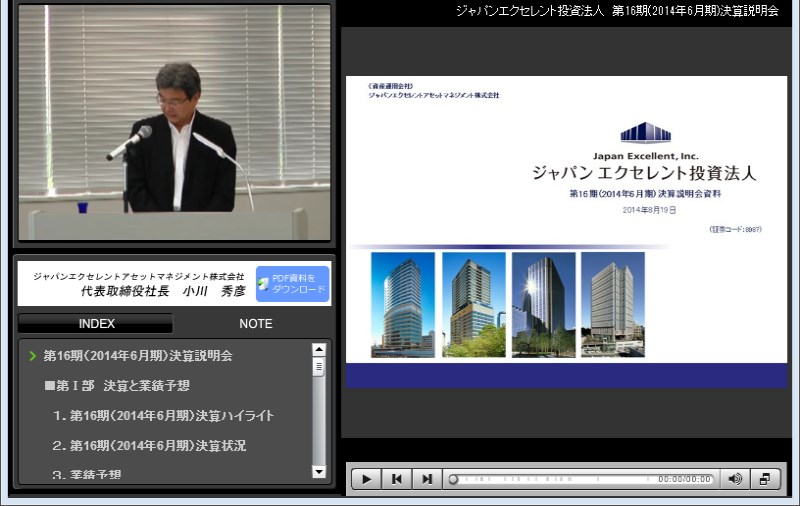Screen dimensions: 800x506
Task: Switch layout with the window swap icon
Action: click(765, 479)
